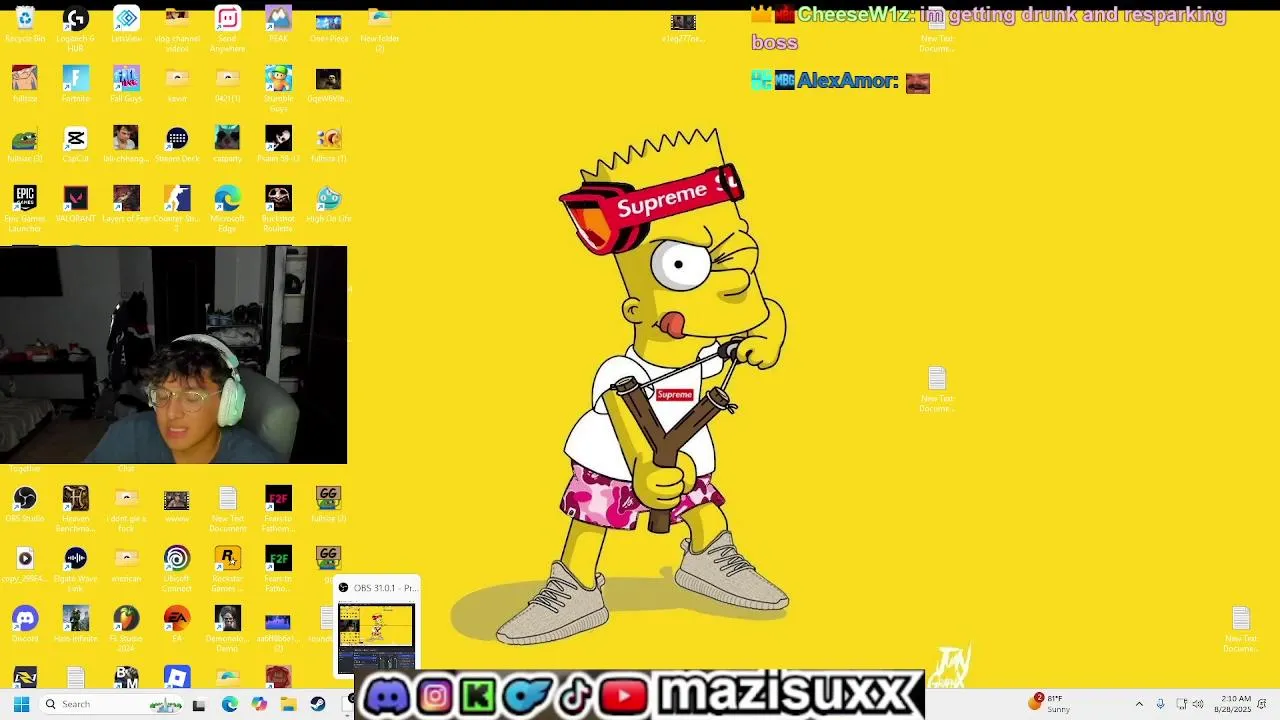This screenshot has height=720, width=1280.
Task: Select the catparty image file
Action: [227, 144]
